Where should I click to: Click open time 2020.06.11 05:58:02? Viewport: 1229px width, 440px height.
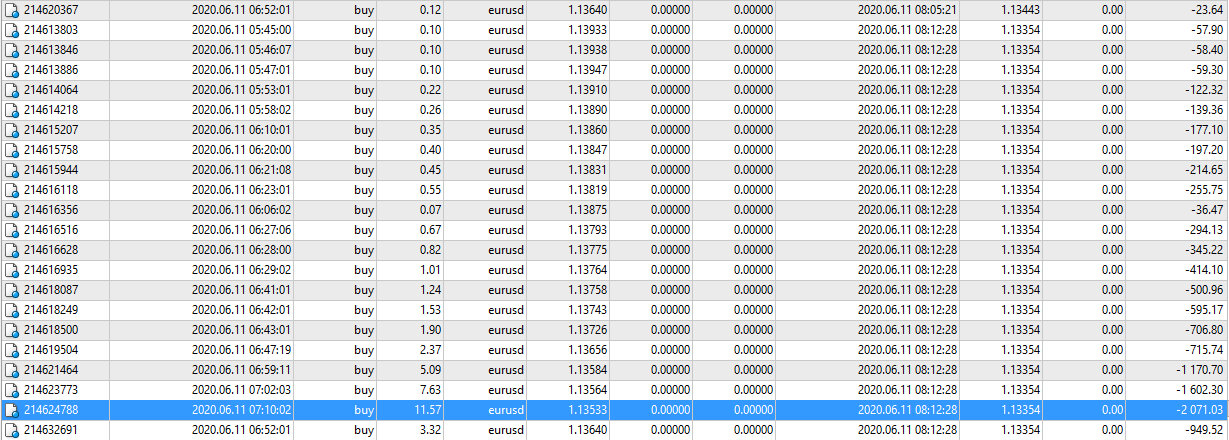point(241,110)
